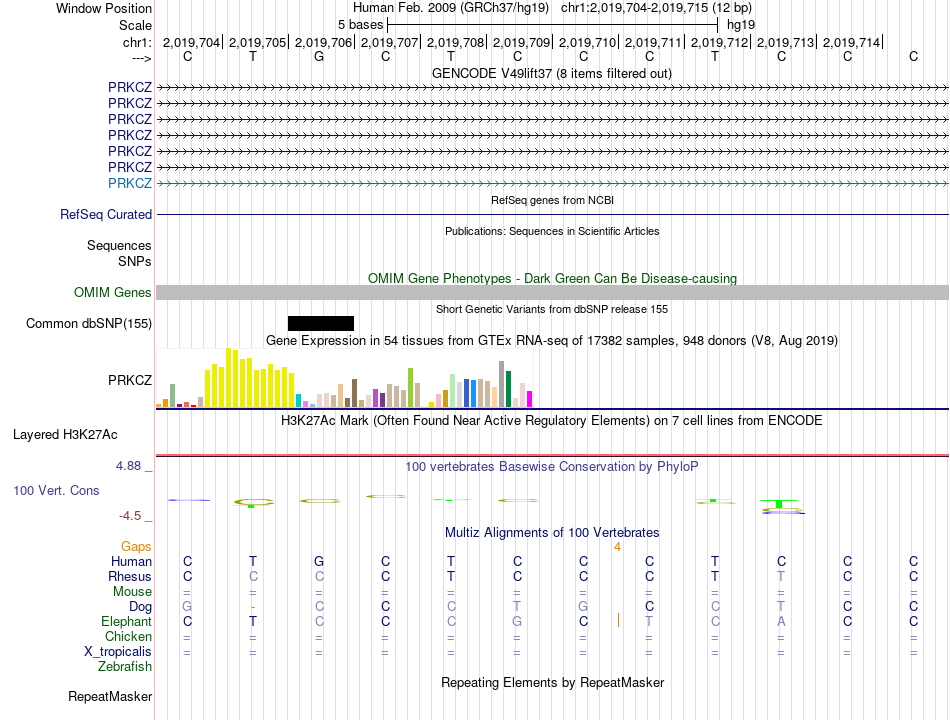Select the black dbSNP variant block
This screenshot has height=720, width=950.
click(321, 323)
